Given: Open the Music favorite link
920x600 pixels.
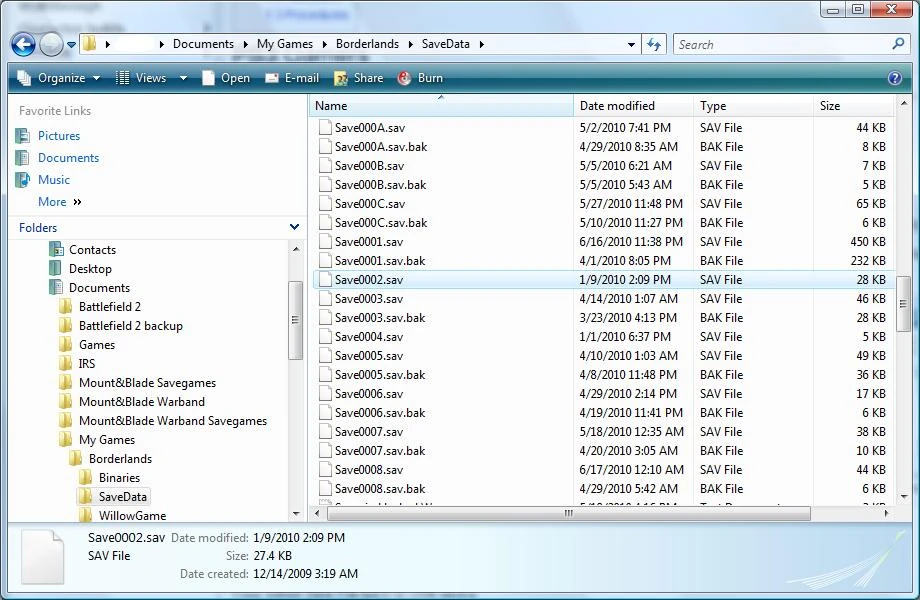Looking at the screenshot, I should point(54,180).
